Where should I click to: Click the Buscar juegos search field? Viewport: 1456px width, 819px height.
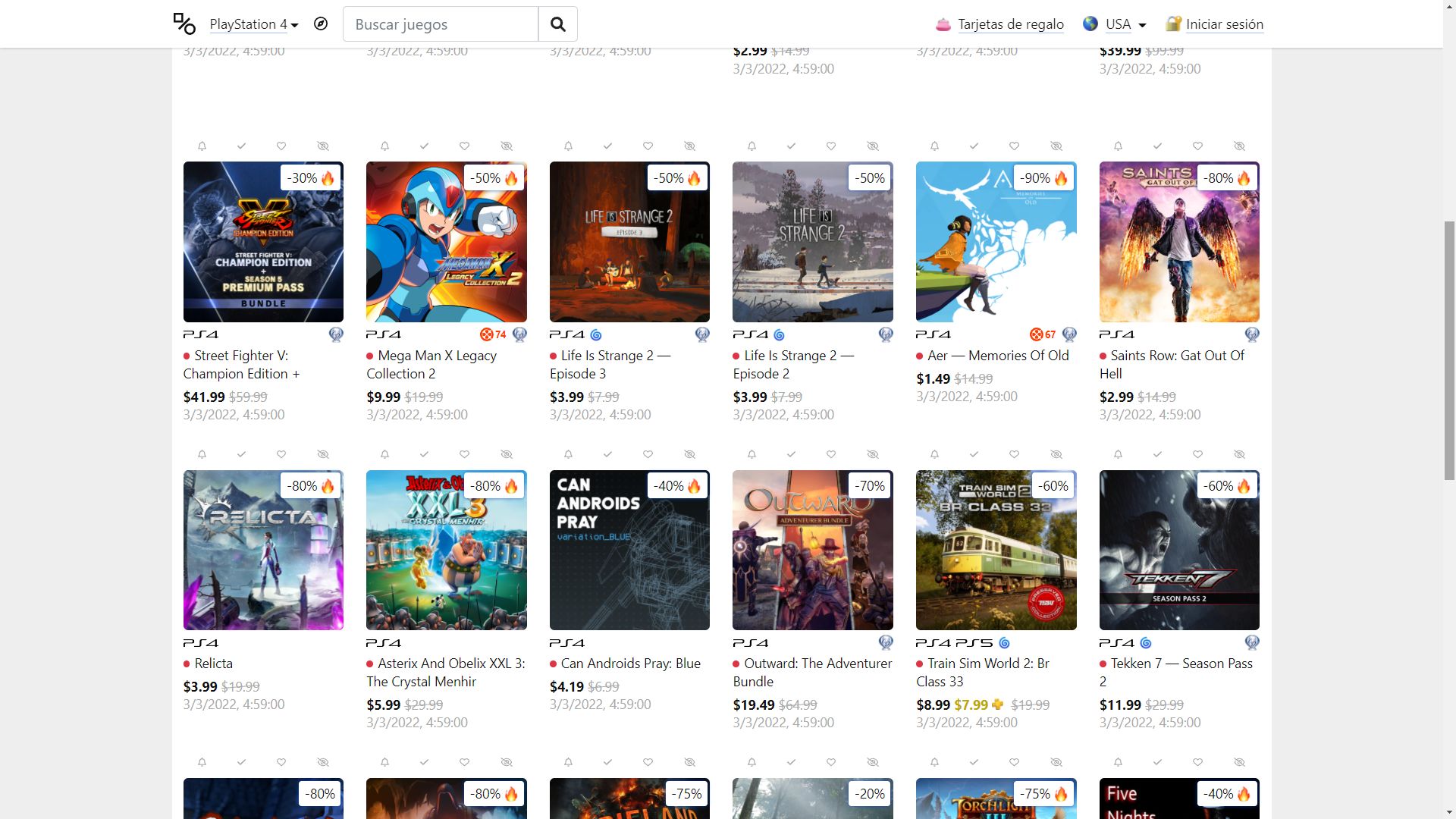(x=440, y=24)
